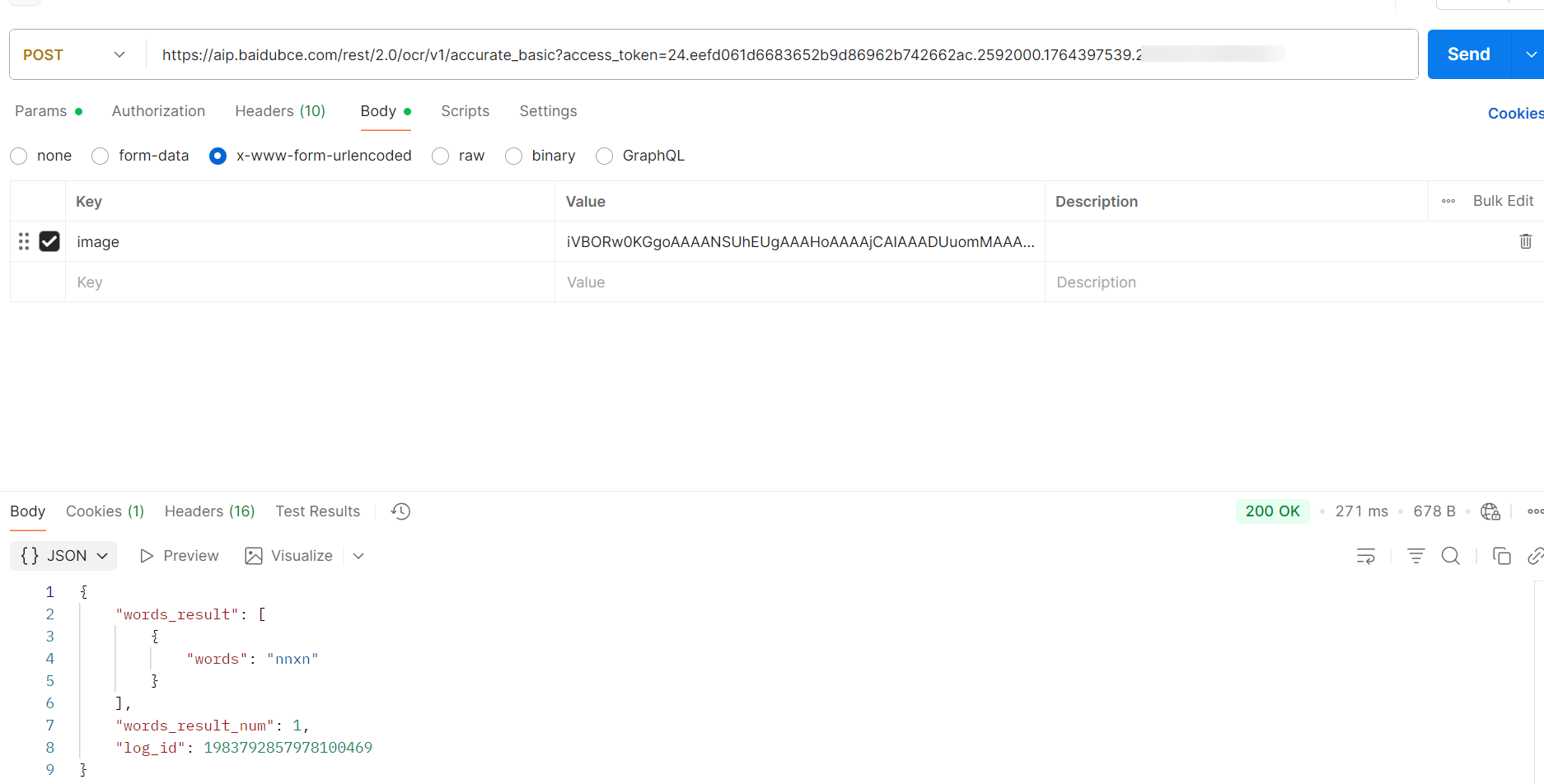The width and height of the screenshot is (1544, 784).
Task: Select the response Body tab
Action: pyautogui.click(x=27, y=511)
